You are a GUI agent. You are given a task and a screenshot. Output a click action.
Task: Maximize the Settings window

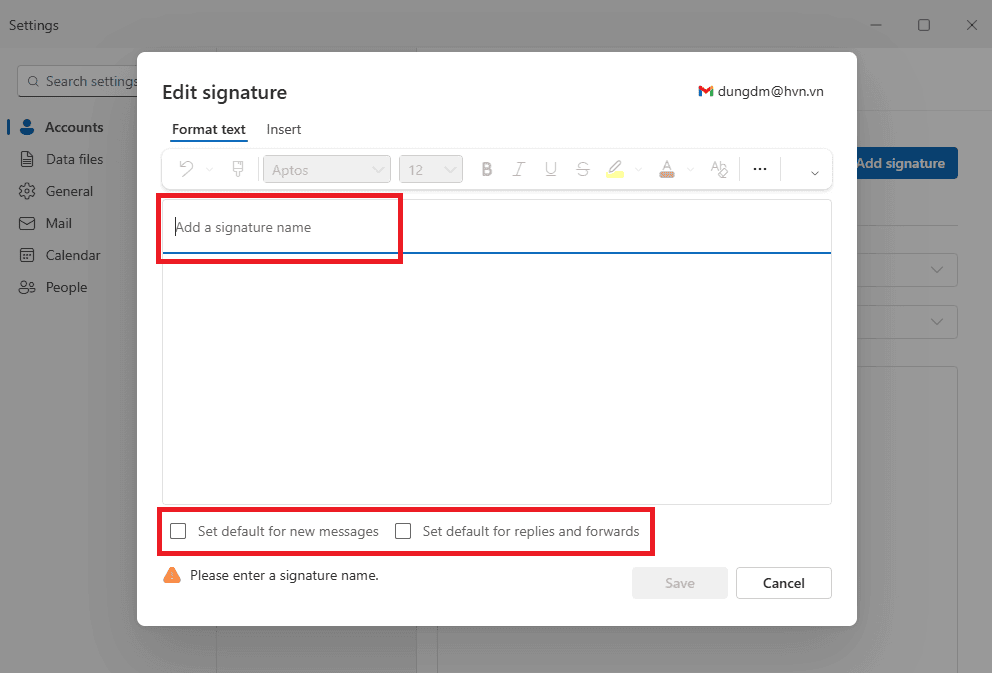point(924,25)
